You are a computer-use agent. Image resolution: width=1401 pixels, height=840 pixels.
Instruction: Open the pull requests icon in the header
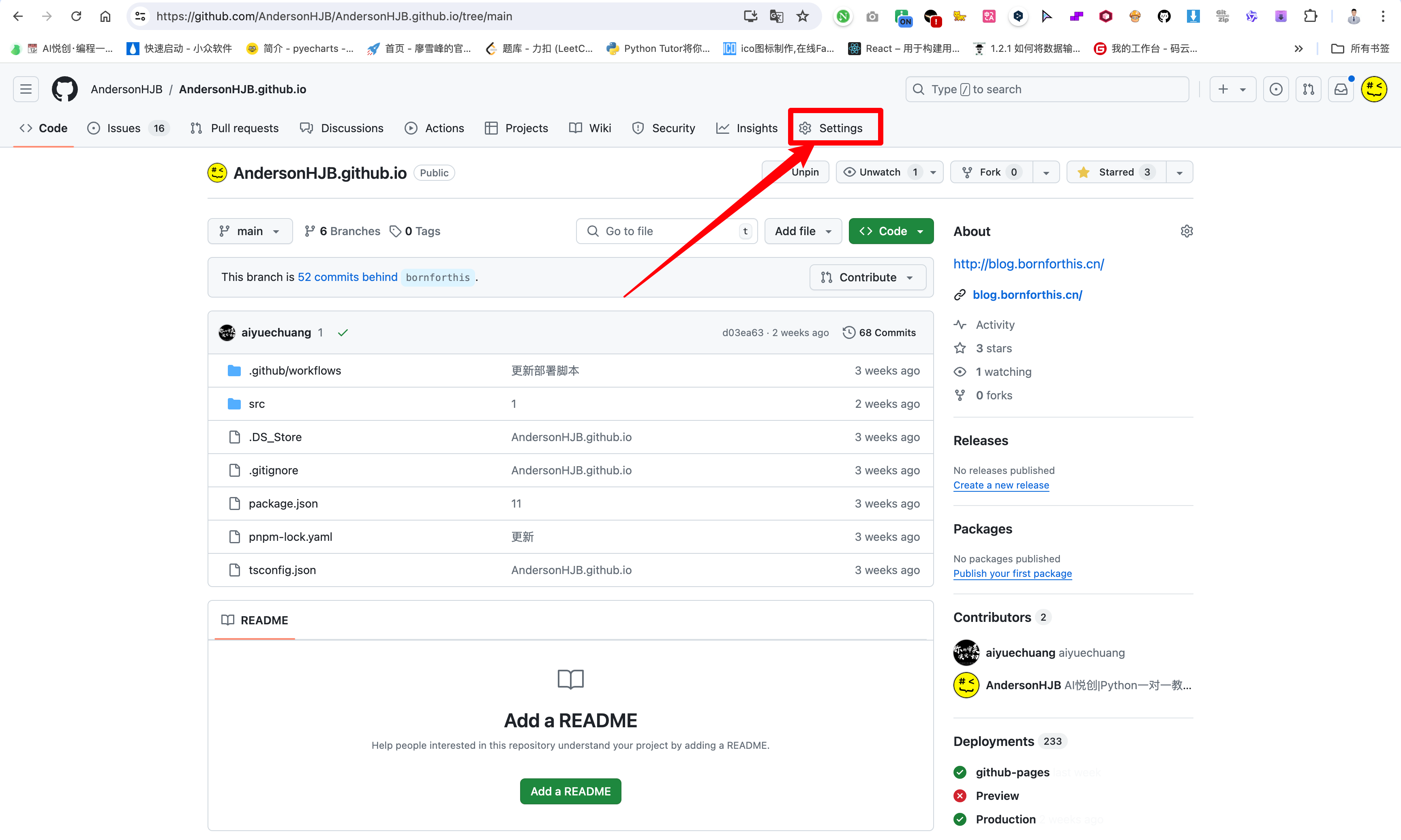pos(1308,89)
